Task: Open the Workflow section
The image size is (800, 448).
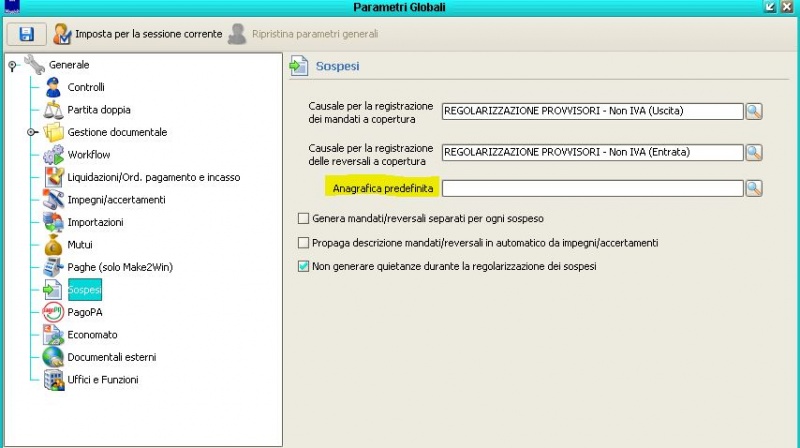Action: 89,155
